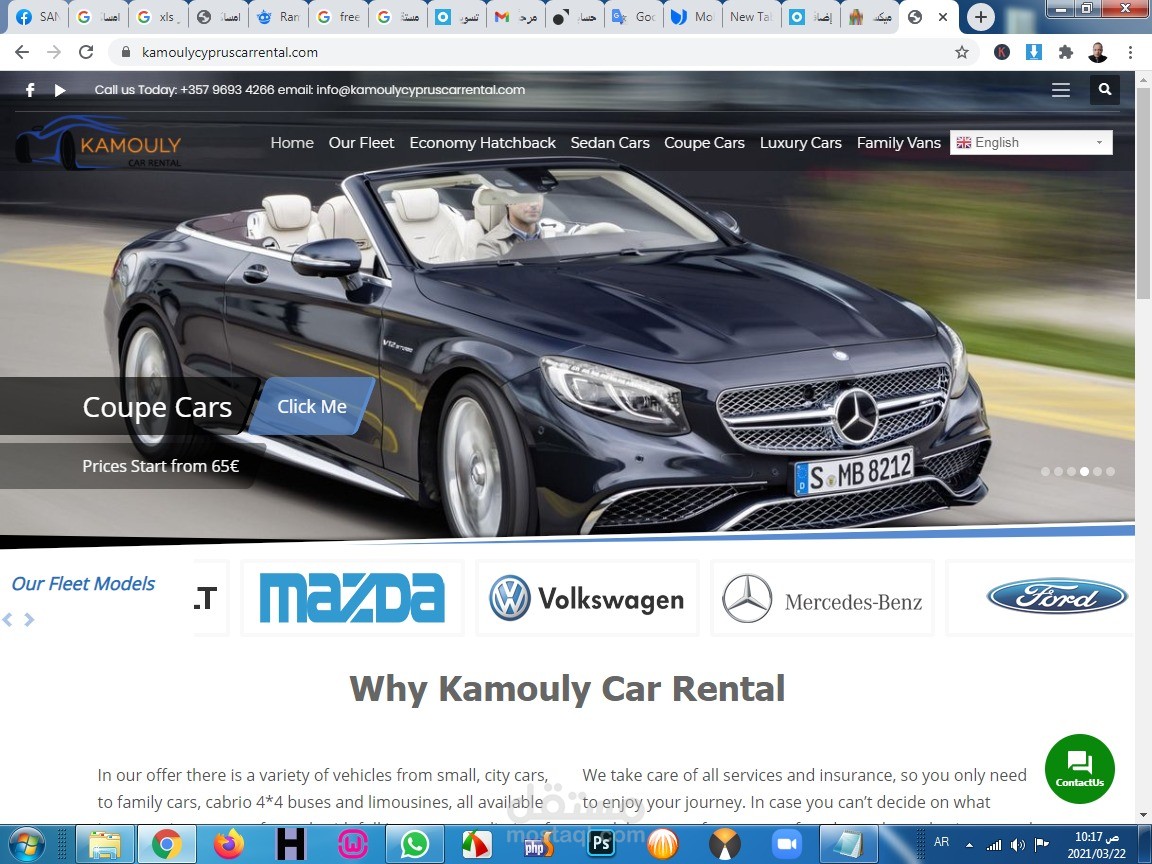Switch to the Google 'xls' tab
Screen dimensions: 1152x864
(x=159, y=17)
